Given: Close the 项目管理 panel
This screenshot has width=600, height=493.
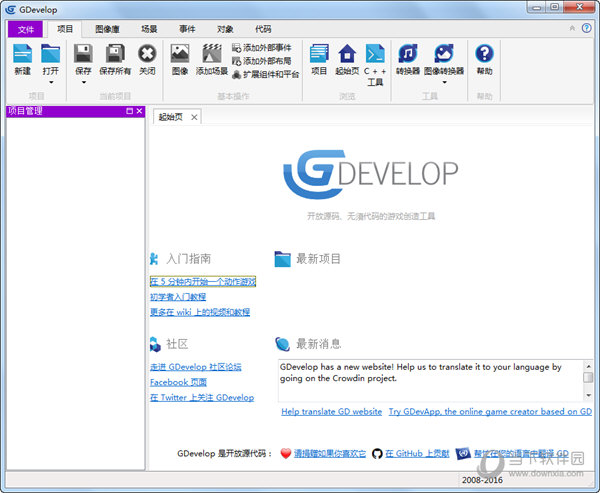Looking at the screenshot, I should tap(139, 111).
